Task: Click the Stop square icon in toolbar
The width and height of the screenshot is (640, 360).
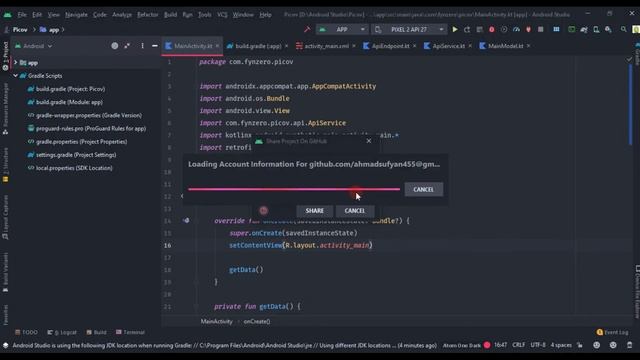Action: point(540,29)
